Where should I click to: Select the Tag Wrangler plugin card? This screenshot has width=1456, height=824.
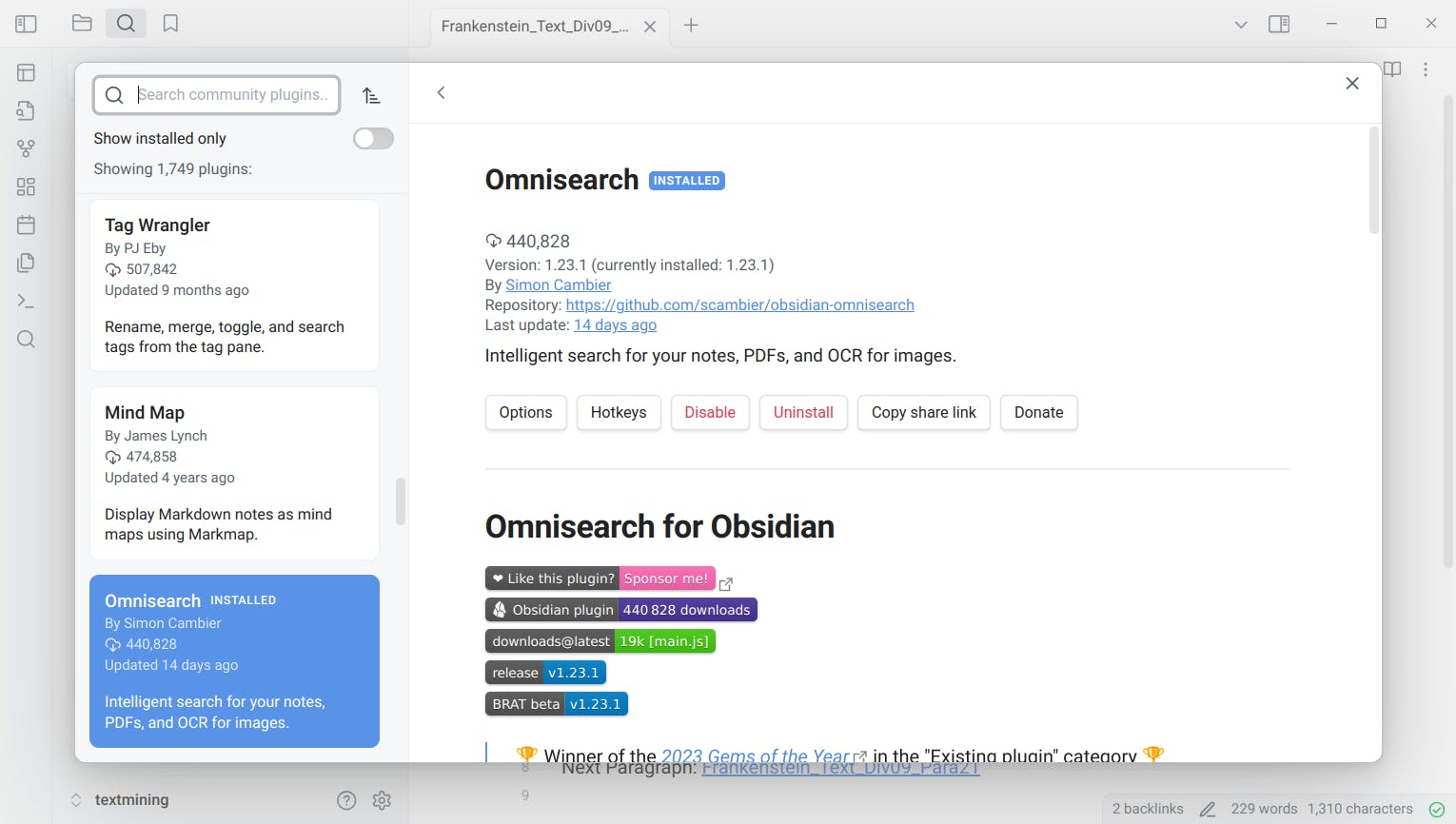pos(234,285)
